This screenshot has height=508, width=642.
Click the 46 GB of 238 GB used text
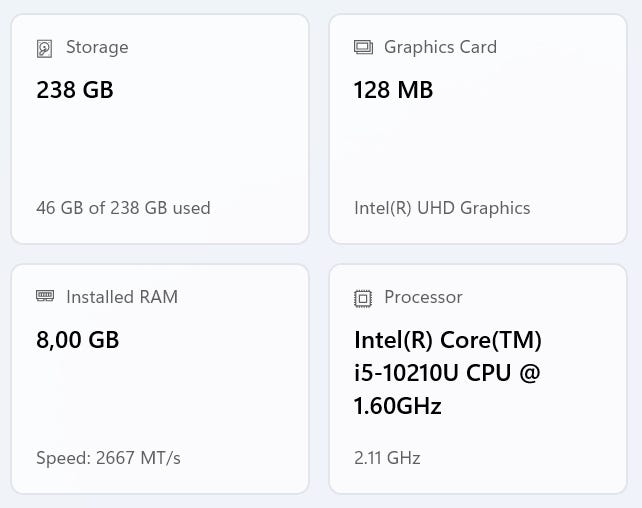[x=123, y=208]
